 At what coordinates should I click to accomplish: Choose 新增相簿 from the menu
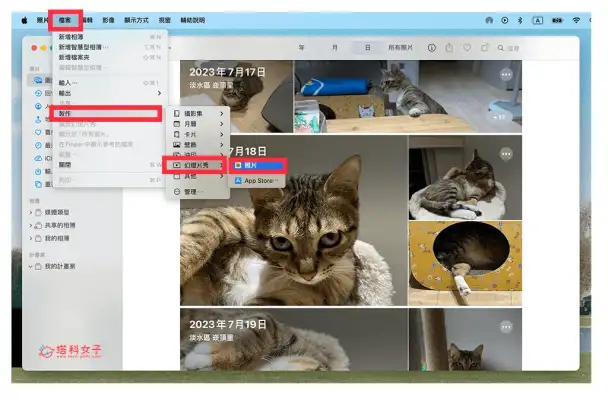click(x=108, y=37)
